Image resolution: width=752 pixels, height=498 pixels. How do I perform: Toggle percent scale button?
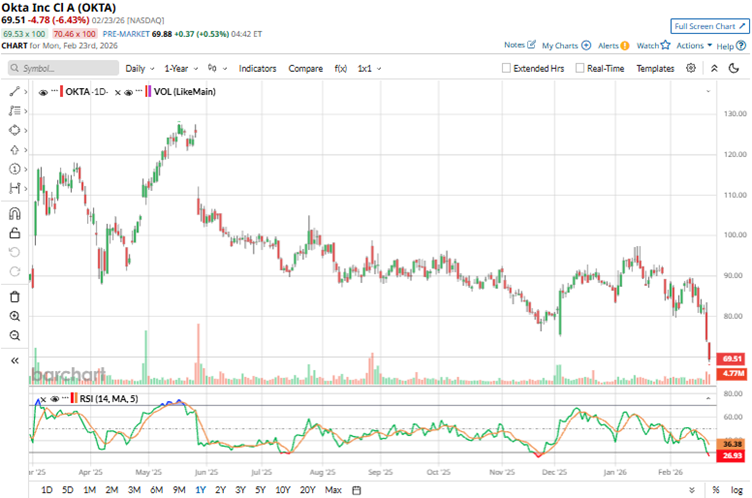tap(716, 490)
